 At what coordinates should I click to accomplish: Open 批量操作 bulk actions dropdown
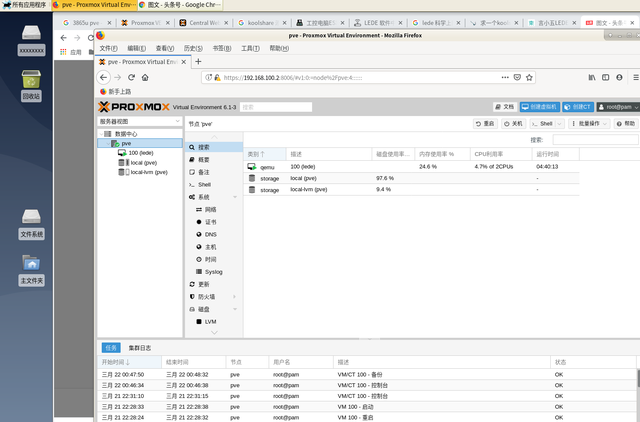tap(589, 124)
